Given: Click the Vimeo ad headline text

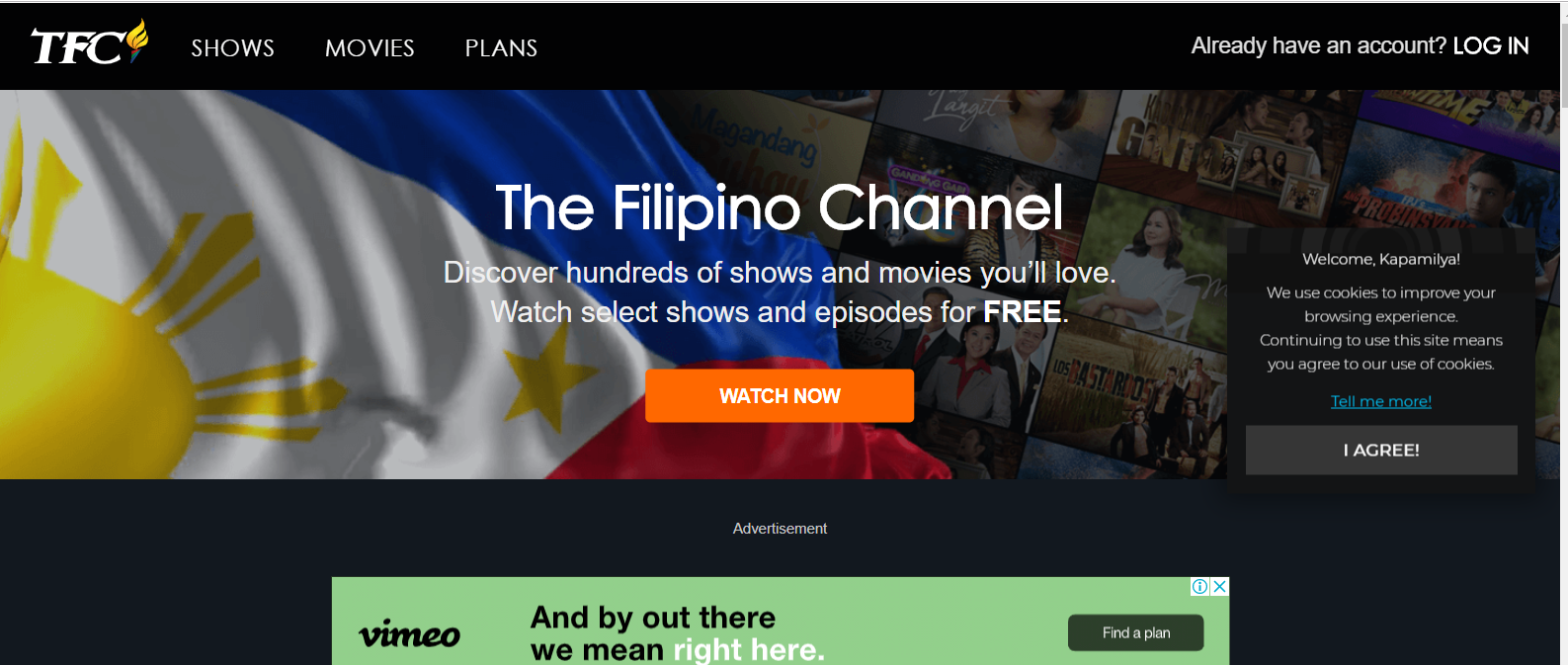Looking at the screenshot, I should [677, 633].
